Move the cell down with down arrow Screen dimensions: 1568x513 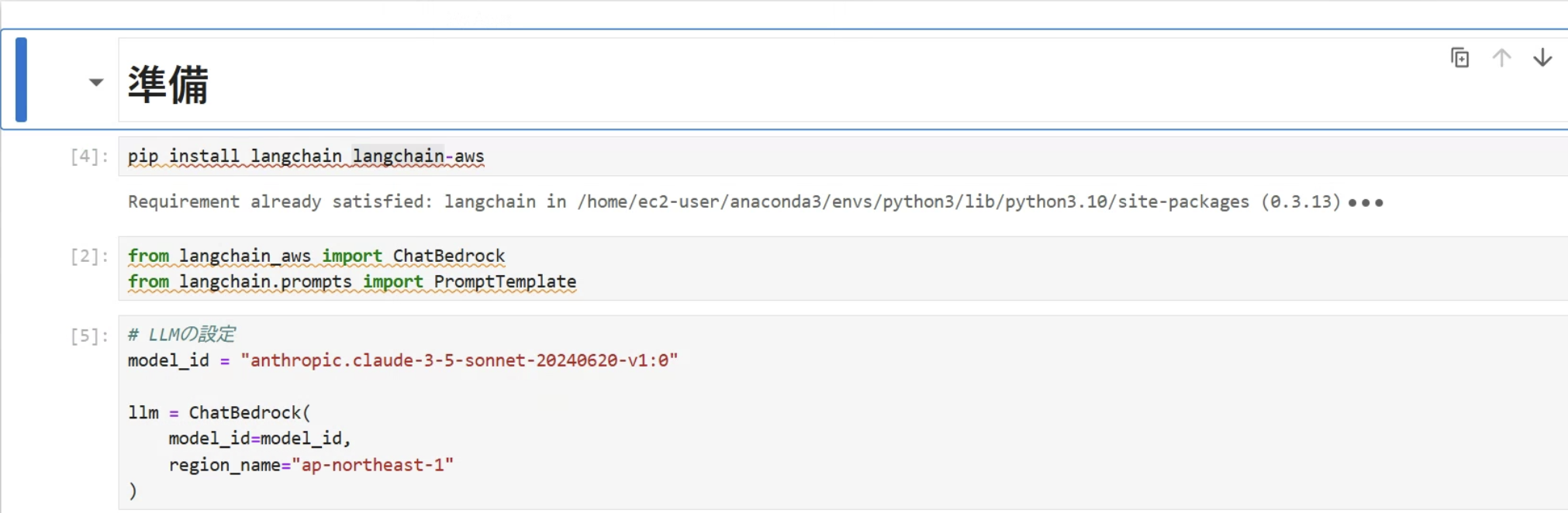click(x=1542, y=58)
